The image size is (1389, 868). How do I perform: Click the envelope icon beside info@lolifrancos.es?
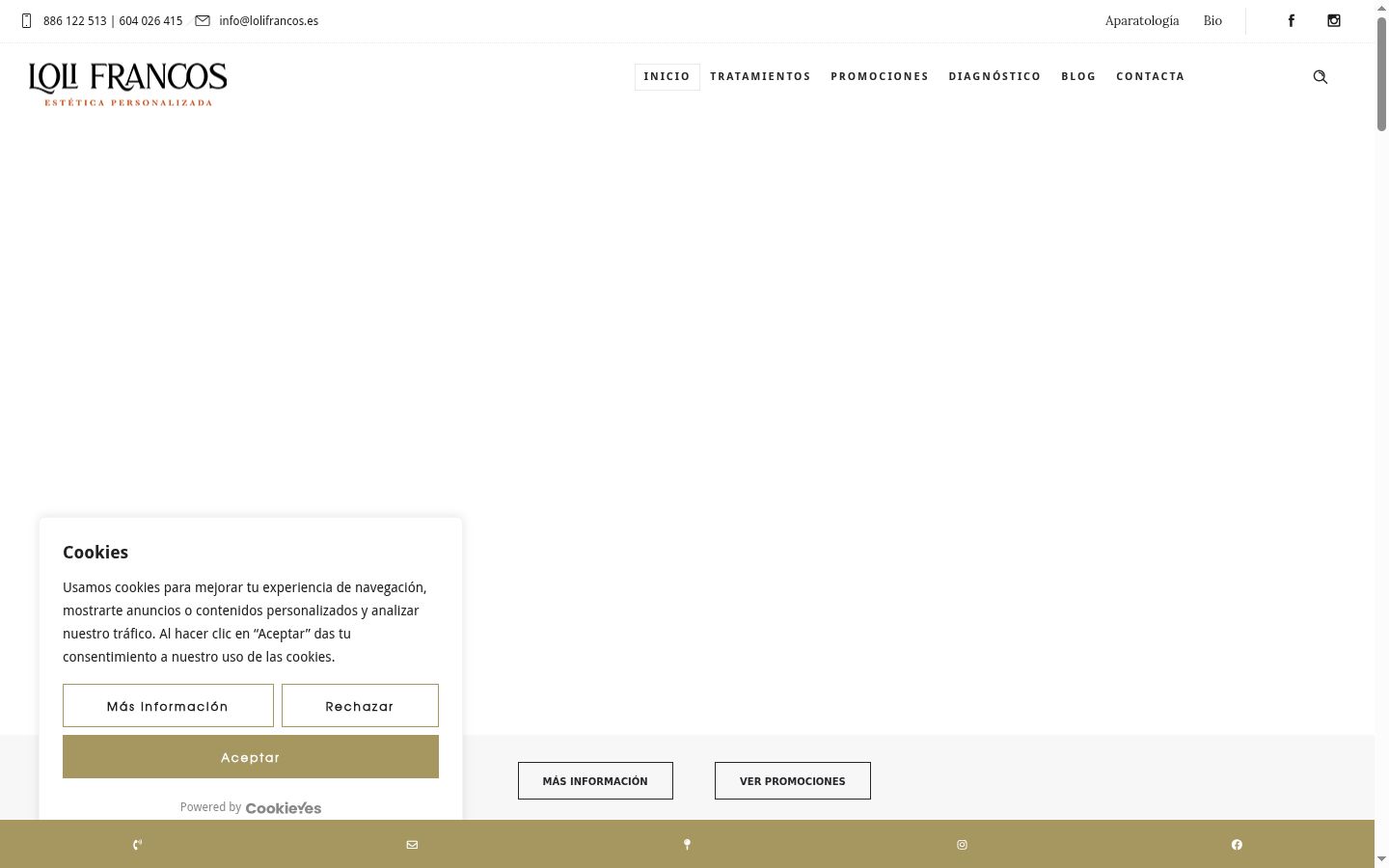203,21
